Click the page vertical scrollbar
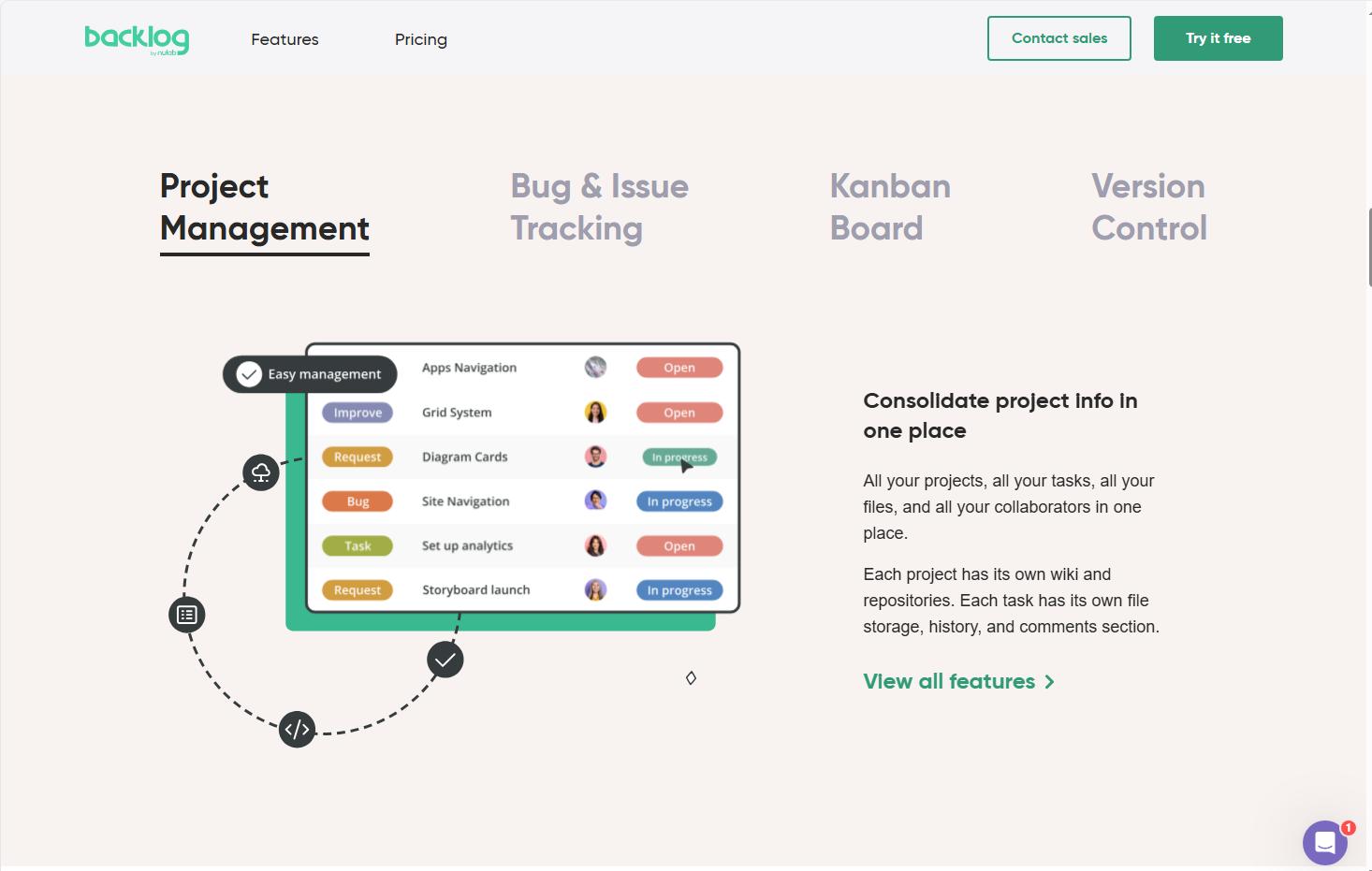This screenshot has width=1372, height=871. (1369, 248)
